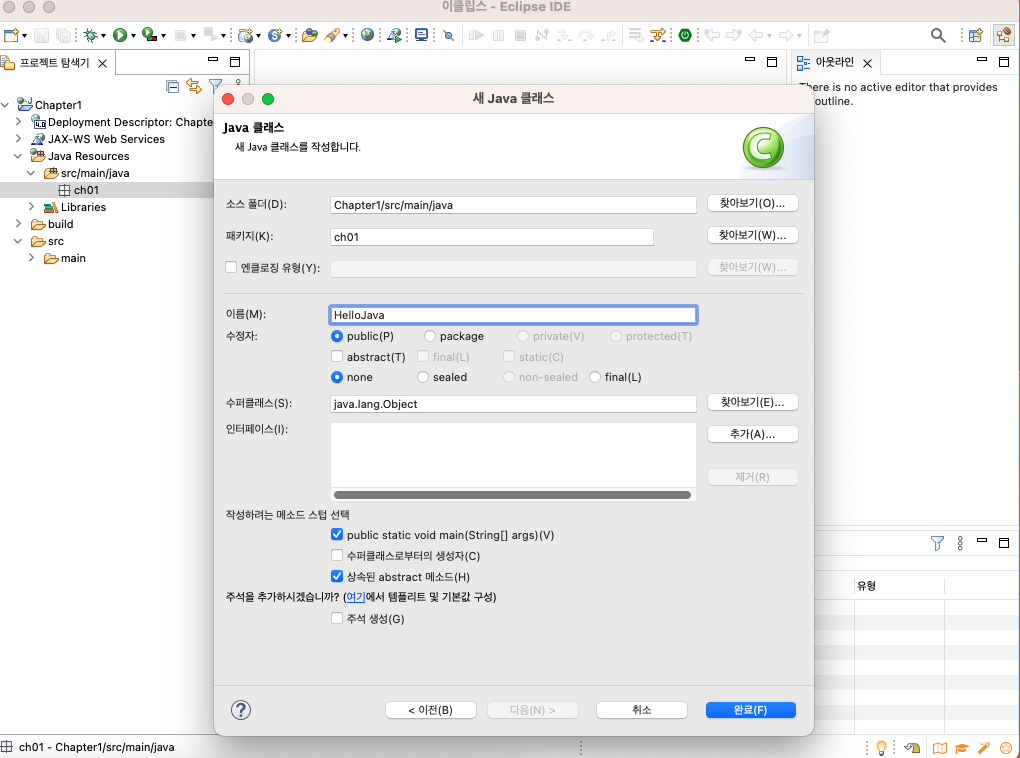Collapse the src folder node
Viewport: 1020px width, 758px height.
coord(18,241)
